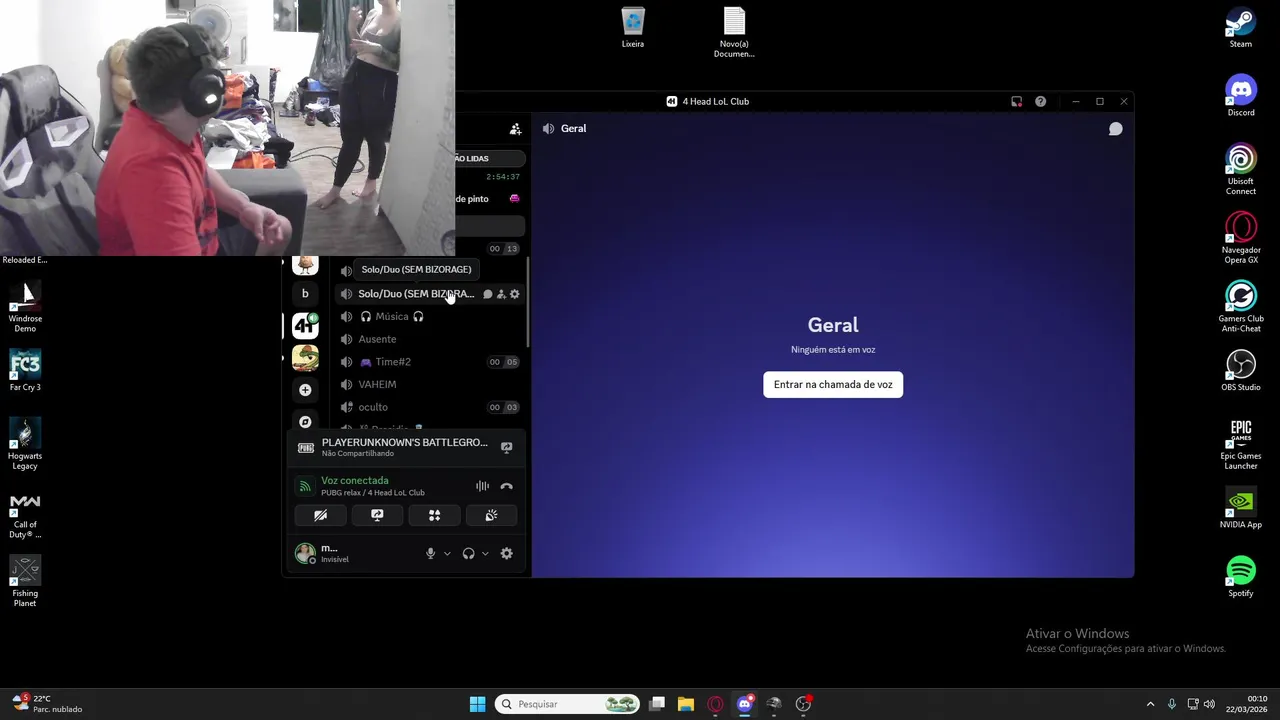
Task: Select Far Cry 3 desktop shortcut
Action: pos(25,370)
